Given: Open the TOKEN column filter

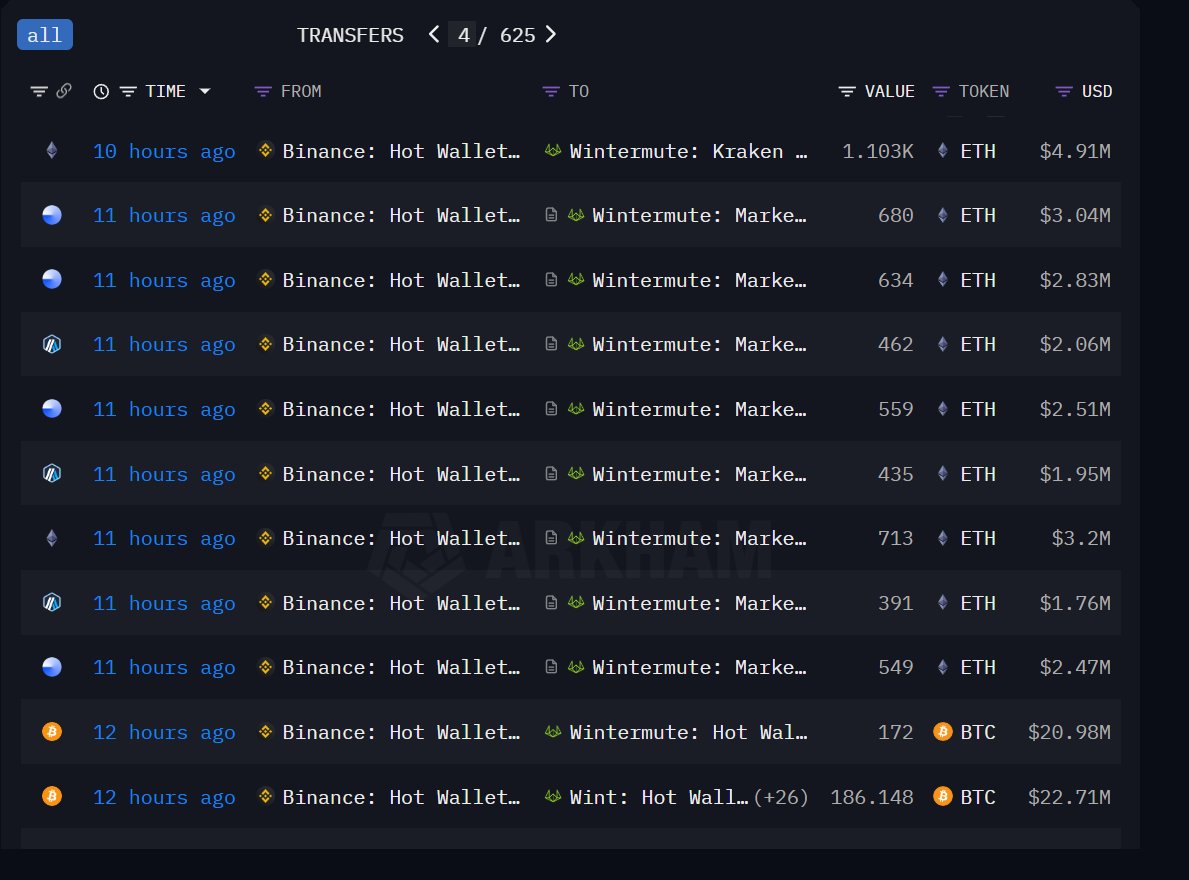Looking at the screenshot, I should click(x=941, y=92).
